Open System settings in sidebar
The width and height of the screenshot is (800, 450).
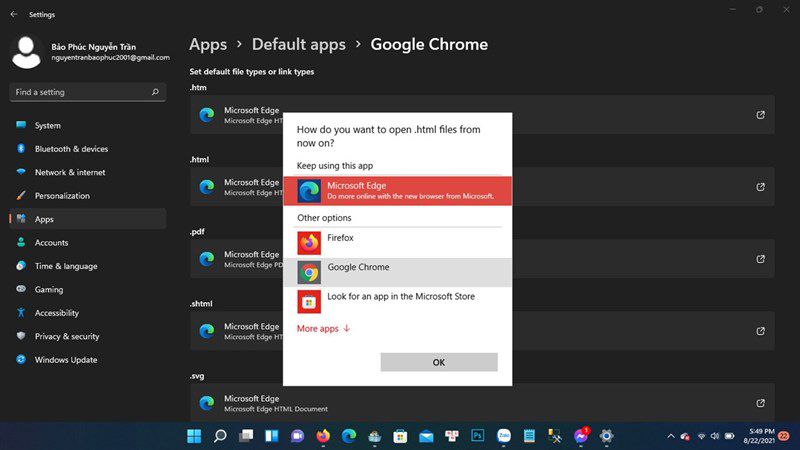(x=88, y=125)
